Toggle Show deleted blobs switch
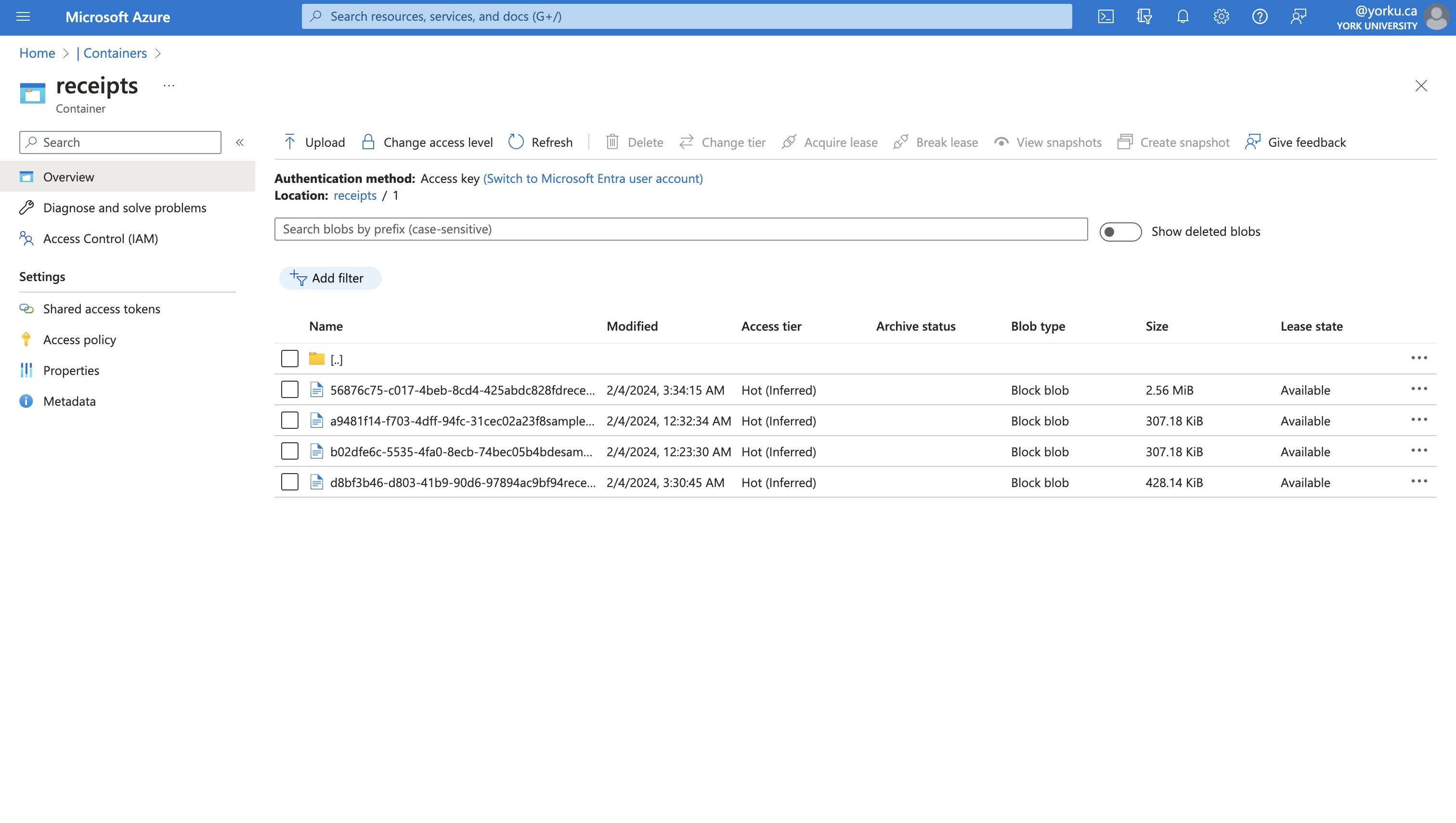The height and width of the screenshot is (823, 1456). [1120, 232]
